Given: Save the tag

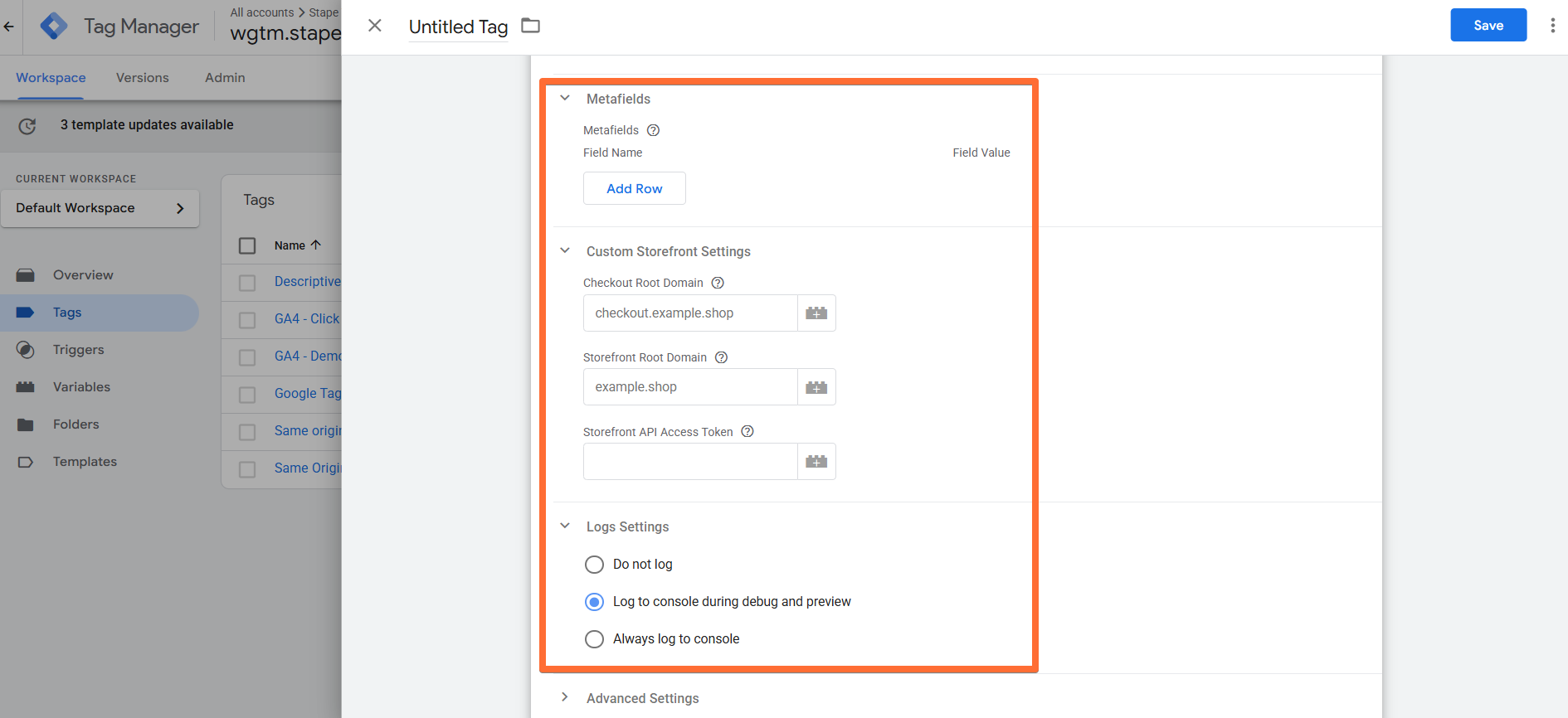Looking at the screenshot, I should click(1488, 25).
